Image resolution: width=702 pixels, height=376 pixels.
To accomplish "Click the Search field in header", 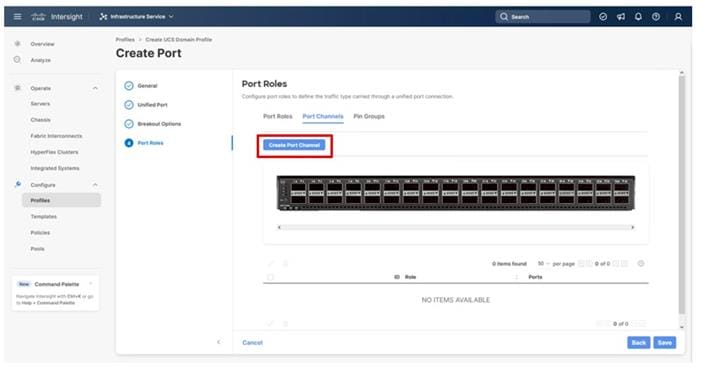I will 543,17.
